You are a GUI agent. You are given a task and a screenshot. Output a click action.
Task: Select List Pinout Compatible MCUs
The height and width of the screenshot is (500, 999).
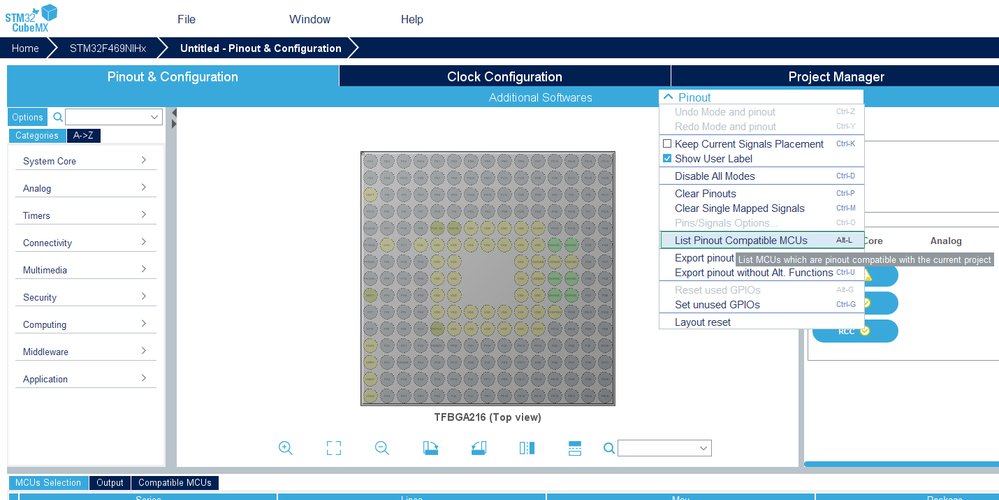(x=761, y=240)
